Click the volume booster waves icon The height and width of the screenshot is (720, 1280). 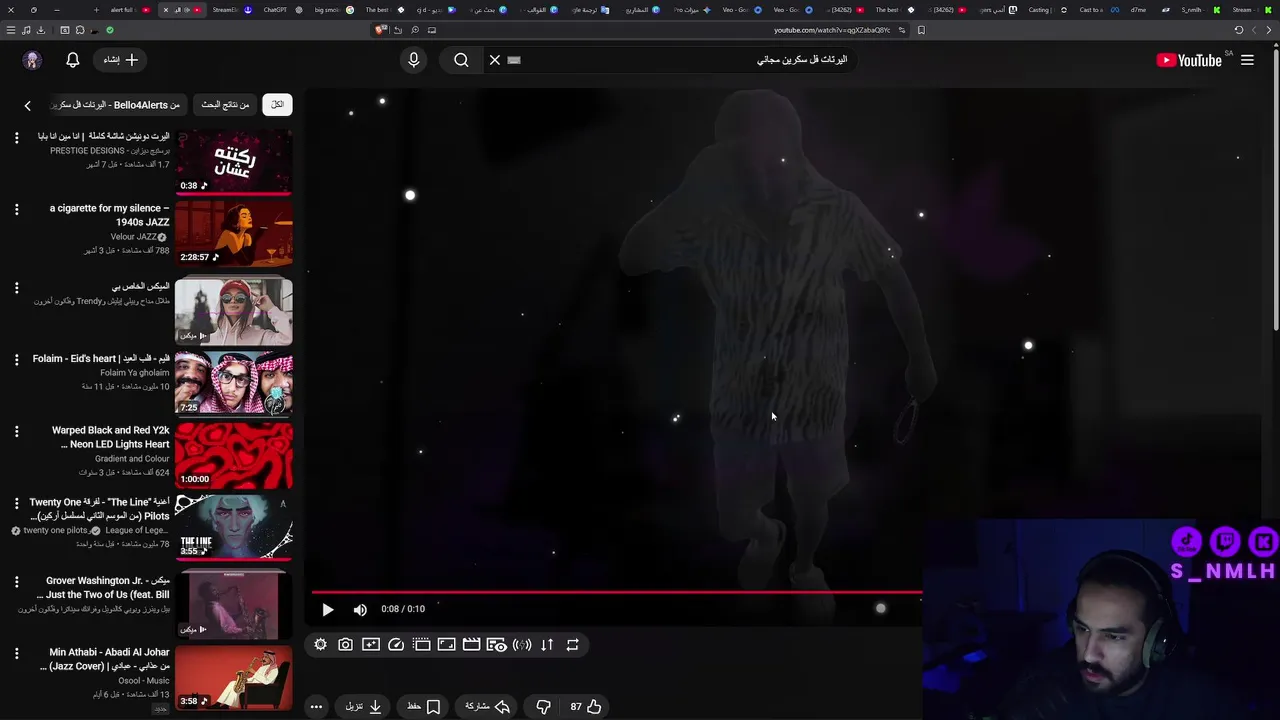pos(522,645)
